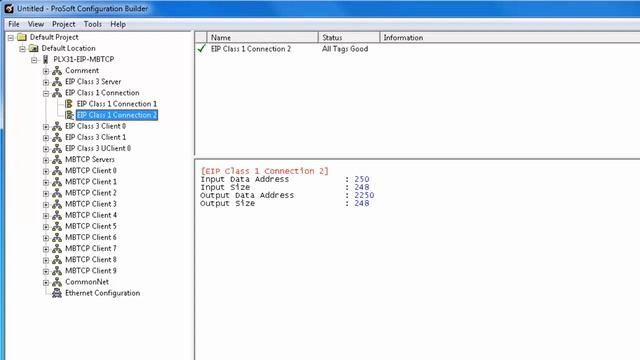Open the Tools menu

(x=93, y=24)
